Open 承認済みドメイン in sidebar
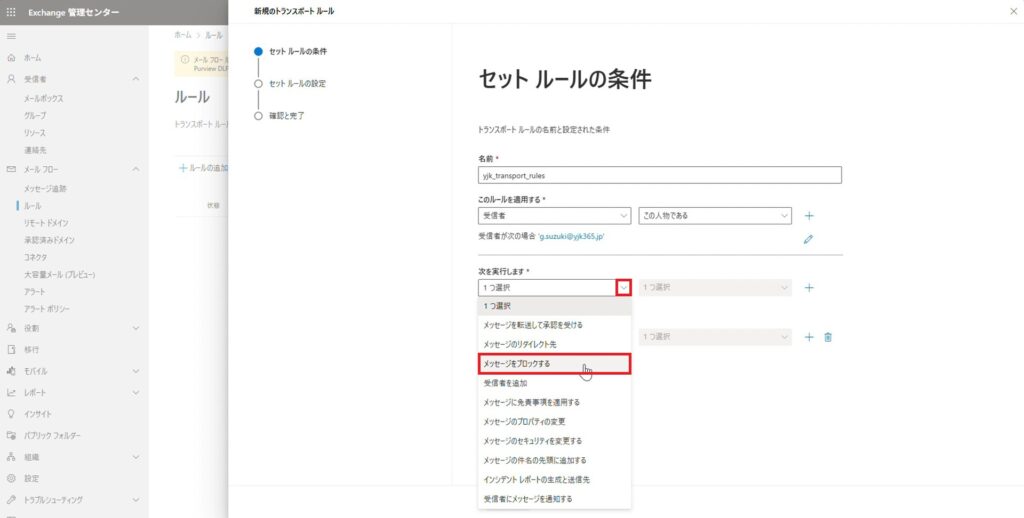Viewport: 1024px width, 518px height. pyautogui.click(x=49, y=240)
